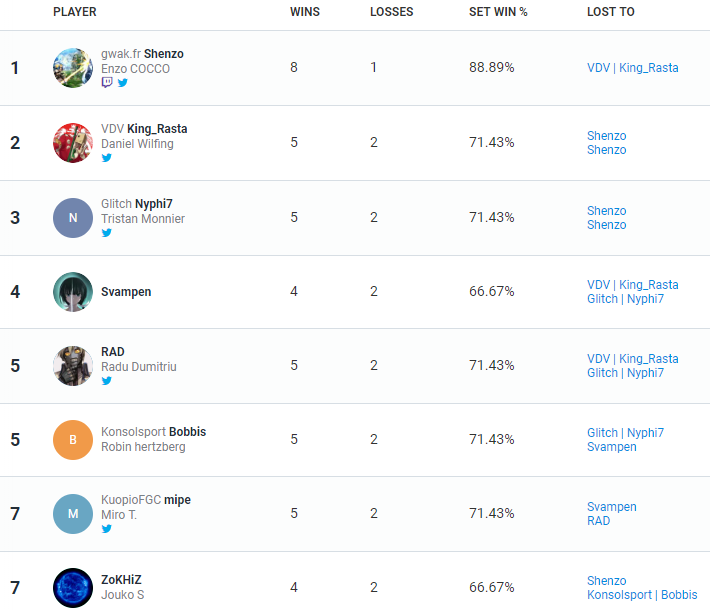Open Shenzo's Twitch channel icon

[x=107, y=82]
